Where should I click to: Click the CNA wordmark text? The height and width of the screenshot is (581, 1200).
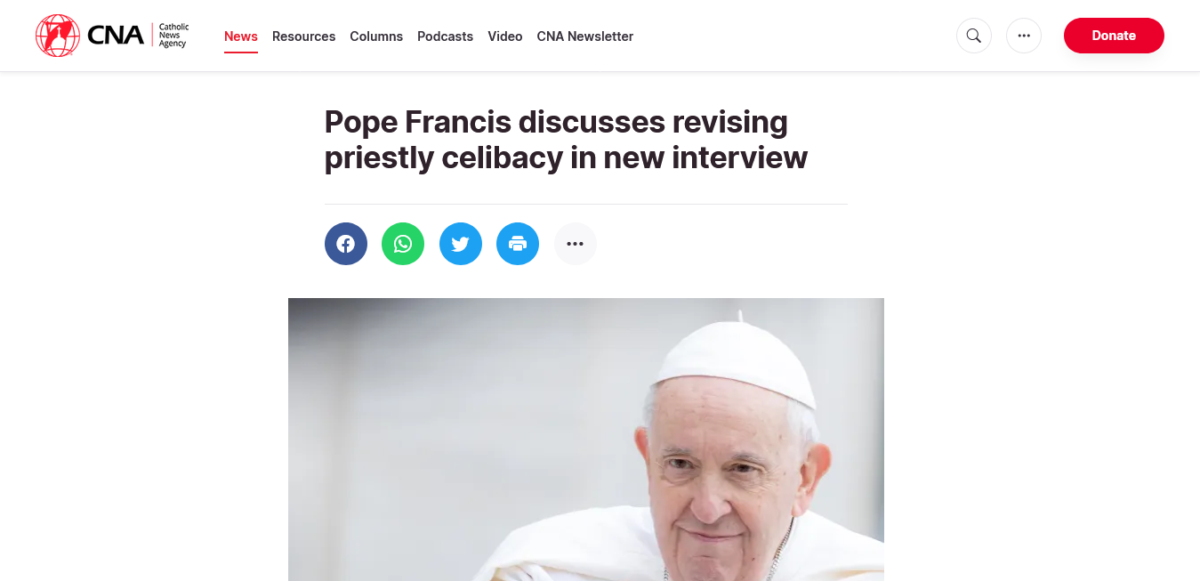tap(116, 36)
